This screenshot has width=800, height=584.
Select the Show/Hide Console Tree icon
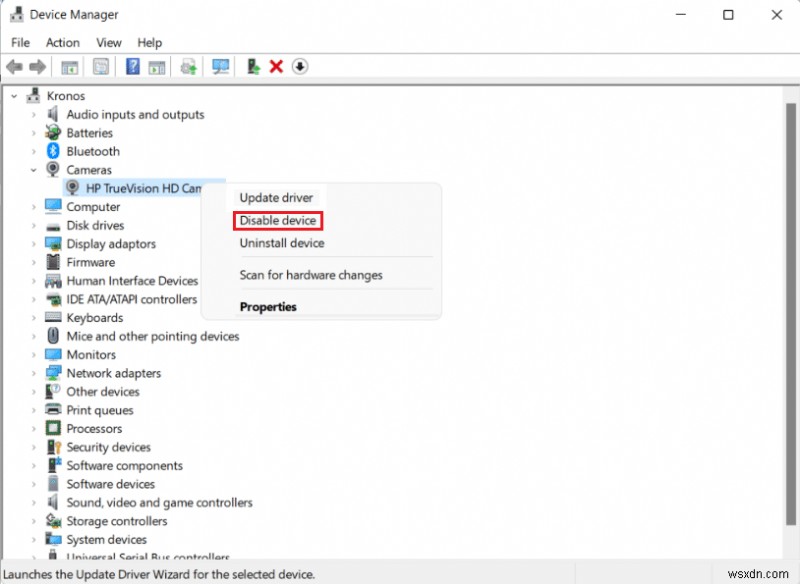(69, 66)
